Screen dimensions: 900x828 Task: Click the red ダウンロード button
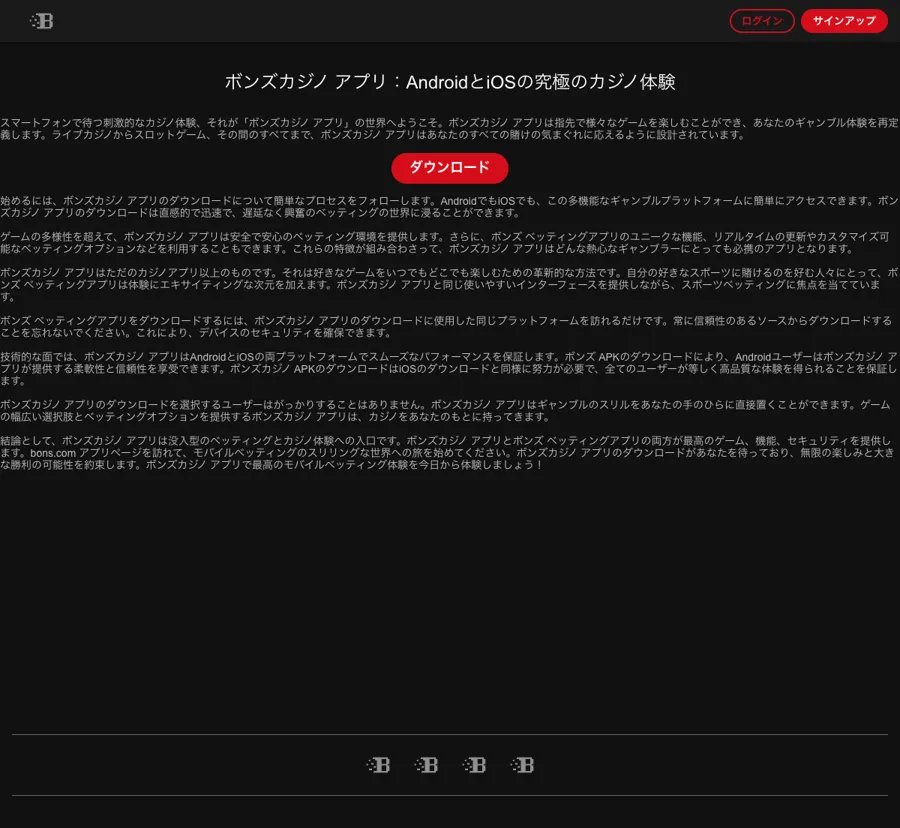[x=449, y=168]
